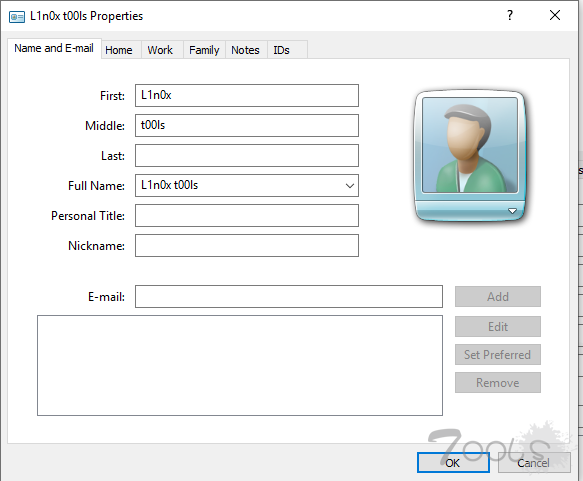Open the IDs tab

click(x=281, y=50)
